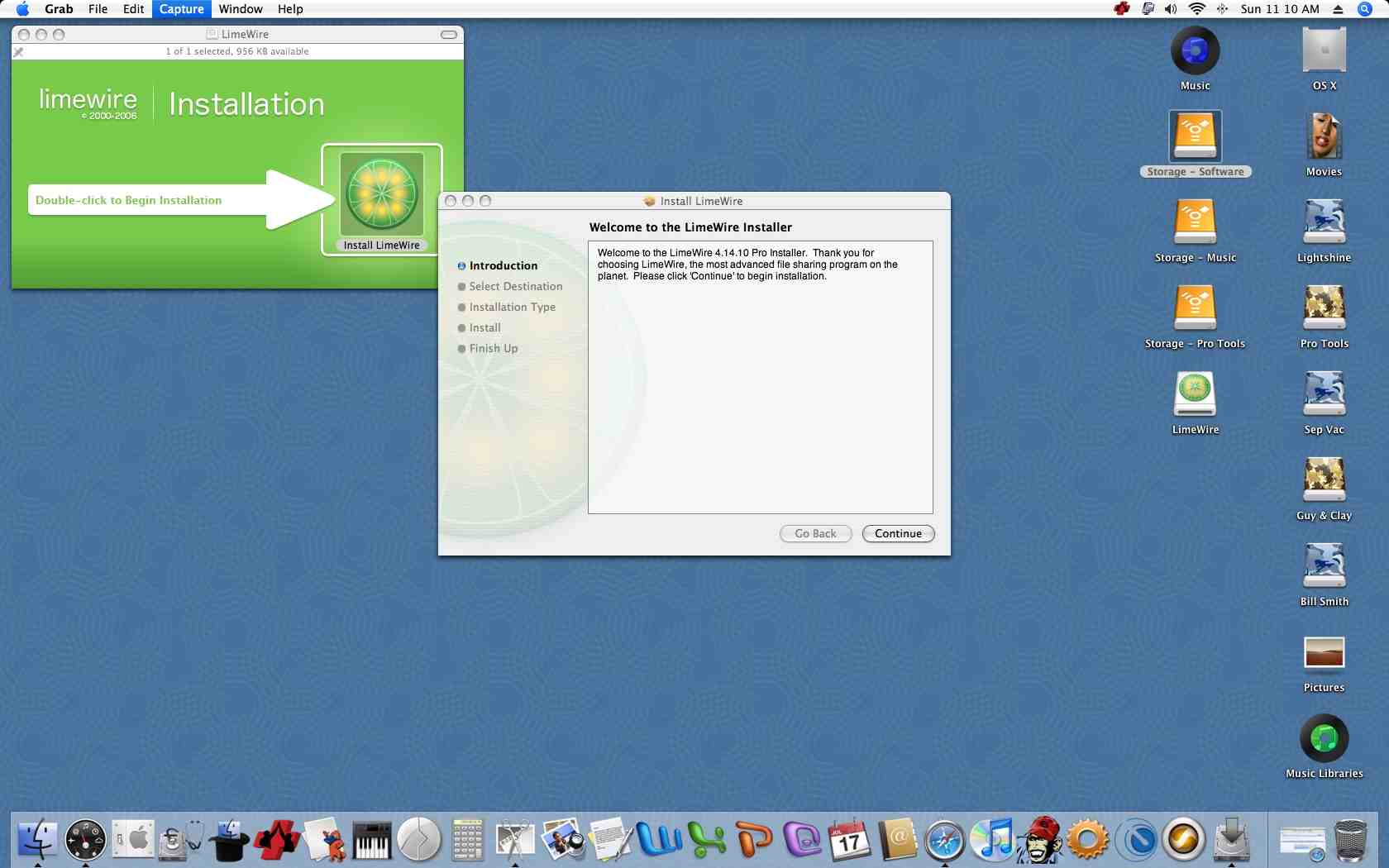
Task: Open the Bluetooth status menu
Action: coord(1222,9)
